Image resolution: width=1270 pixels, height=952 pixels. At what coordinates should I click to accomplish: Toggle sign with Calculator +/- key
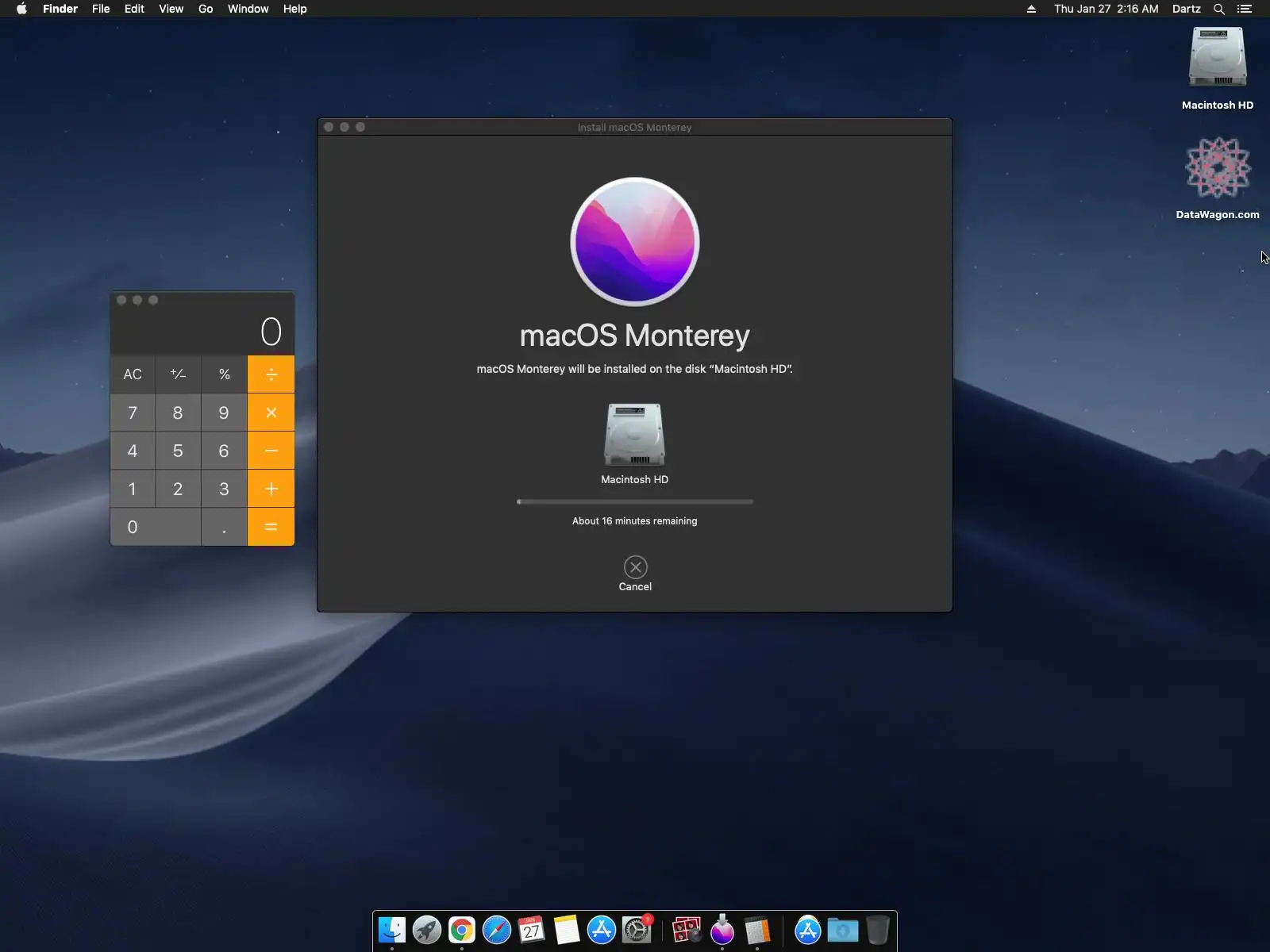click(178, 374)
